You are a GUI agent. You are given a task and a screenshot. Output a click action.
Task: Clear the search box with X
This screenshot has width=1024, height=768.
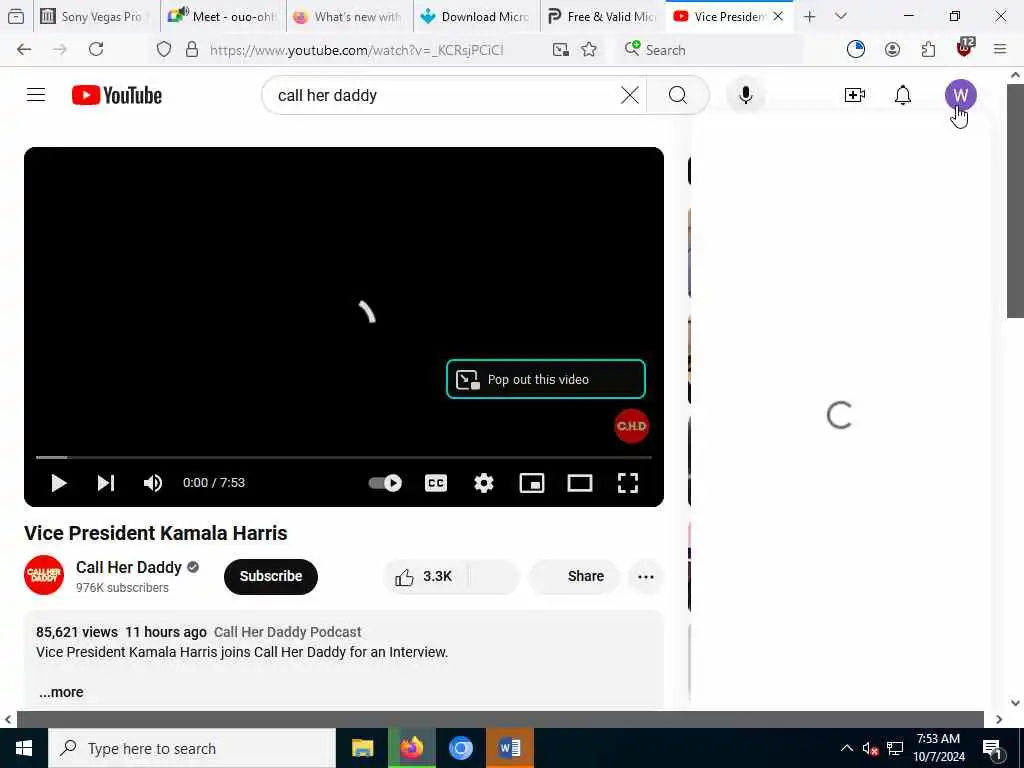point(630,95)
